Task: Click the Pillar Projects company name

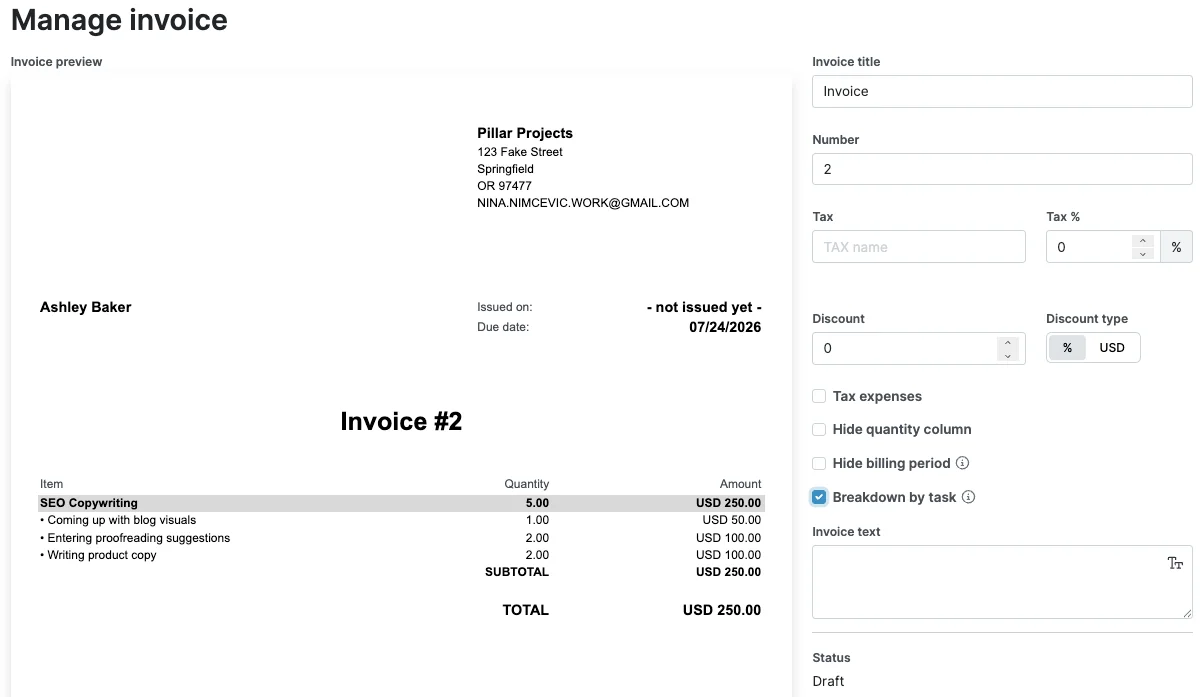Action: pyautogui.click(x=525, y=133)
